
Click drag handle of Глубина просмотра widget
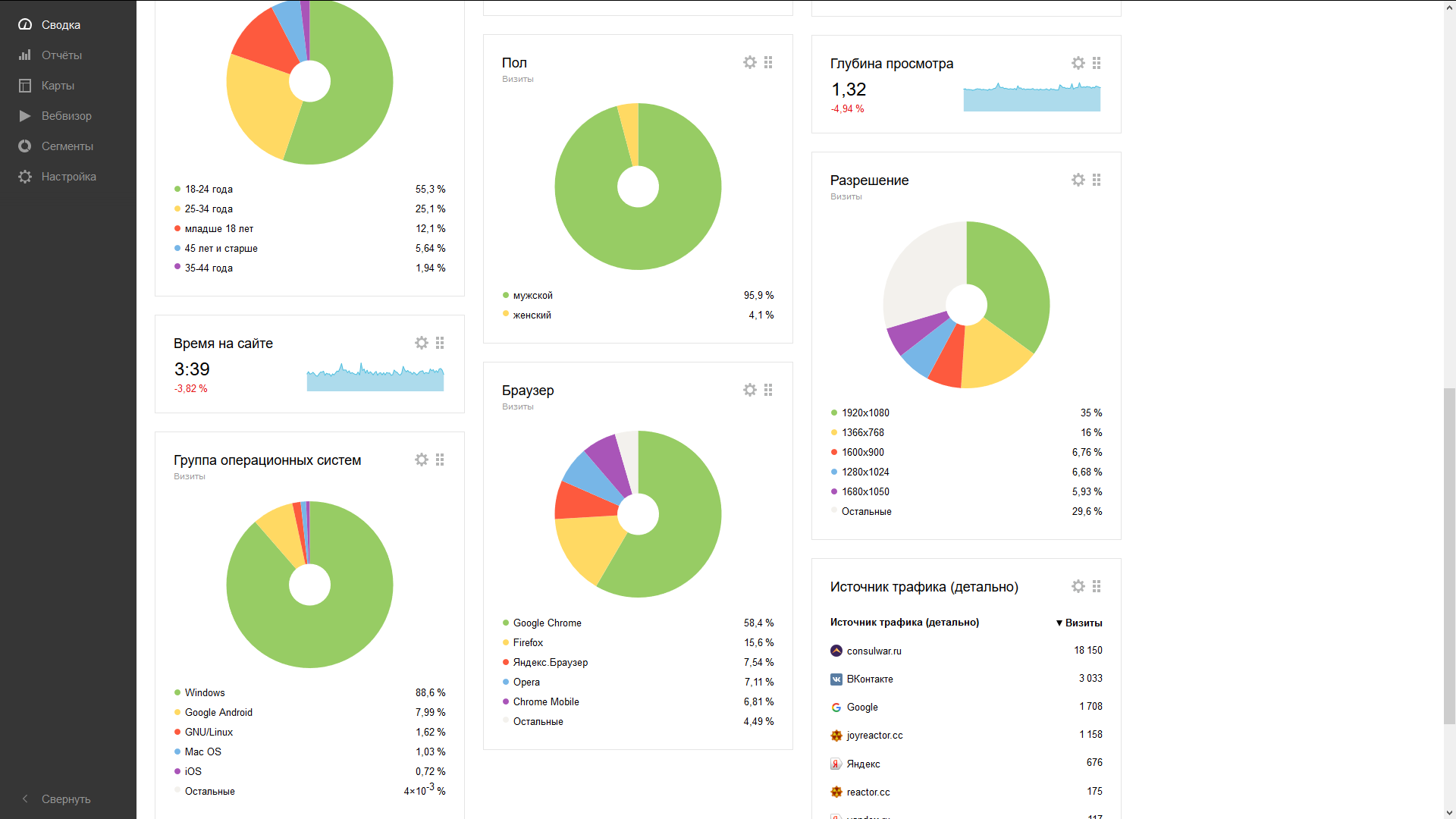point(1097,64)
